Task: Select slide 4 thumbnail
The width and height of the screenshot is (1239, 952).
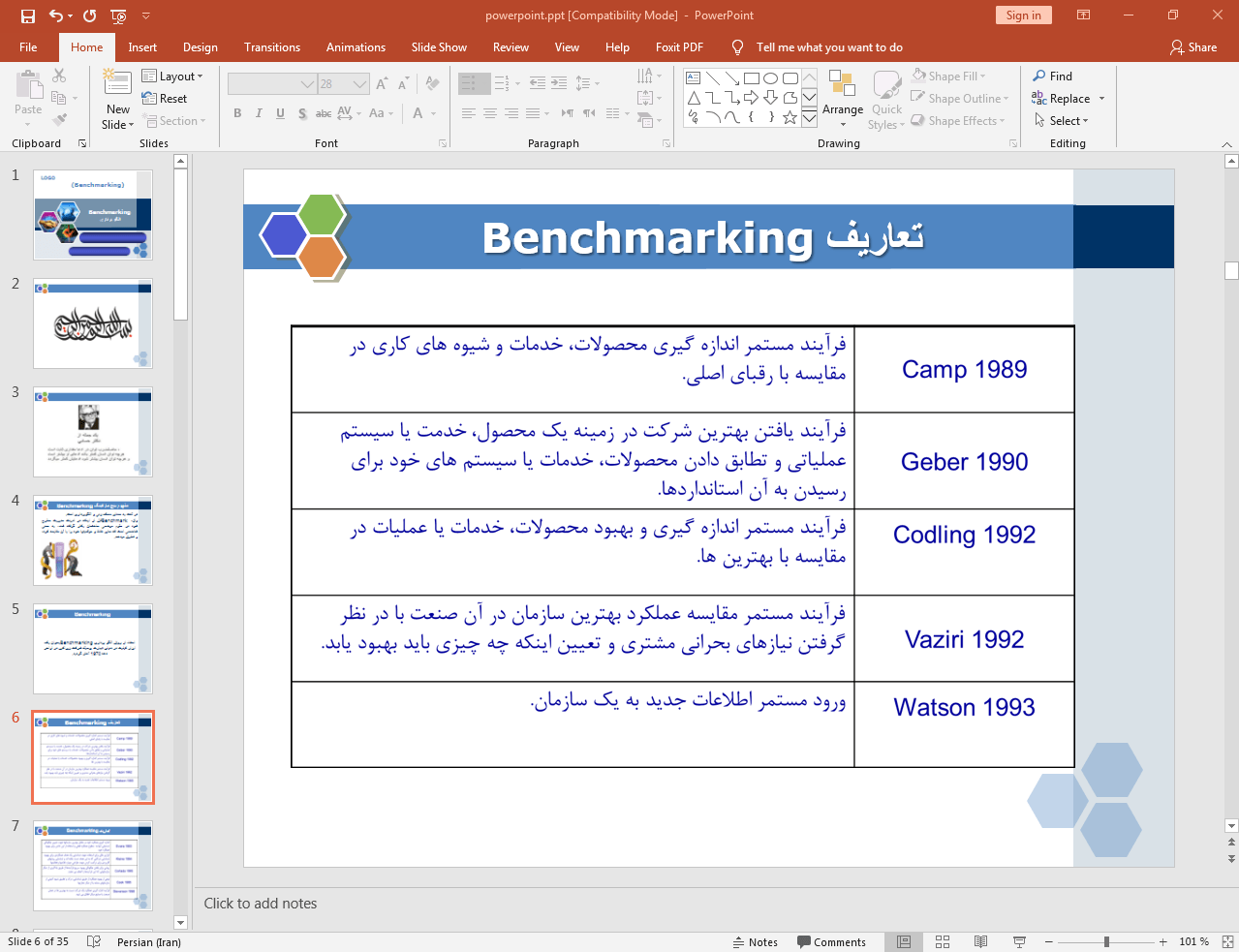Action: 93,540
